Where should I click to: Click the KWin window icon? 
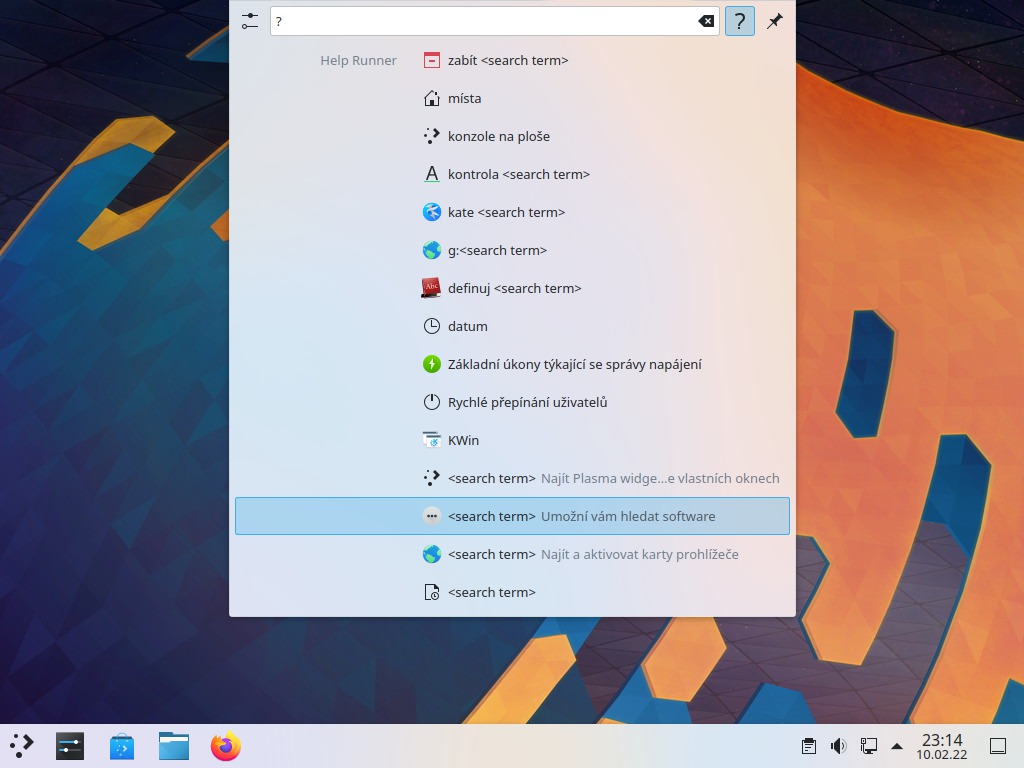click(x=432, y=440)
